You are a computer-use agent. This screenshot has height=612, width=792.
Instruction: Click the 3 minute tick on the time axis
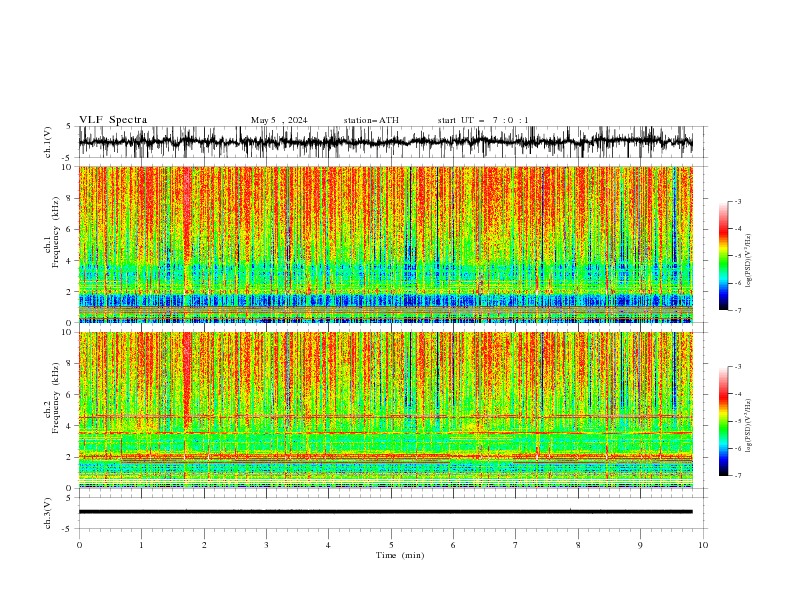pyautogui.click(x=266, y=545)
